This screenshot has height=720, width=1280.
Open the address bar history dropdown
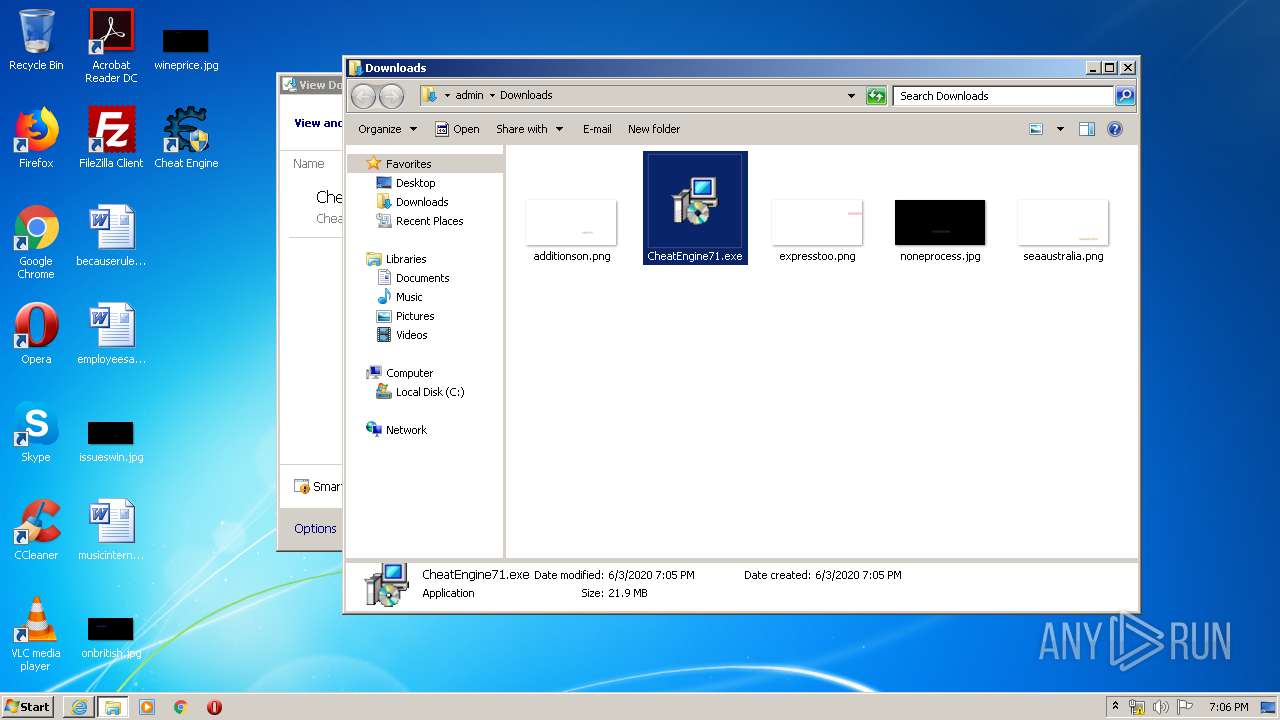point(851,96)
